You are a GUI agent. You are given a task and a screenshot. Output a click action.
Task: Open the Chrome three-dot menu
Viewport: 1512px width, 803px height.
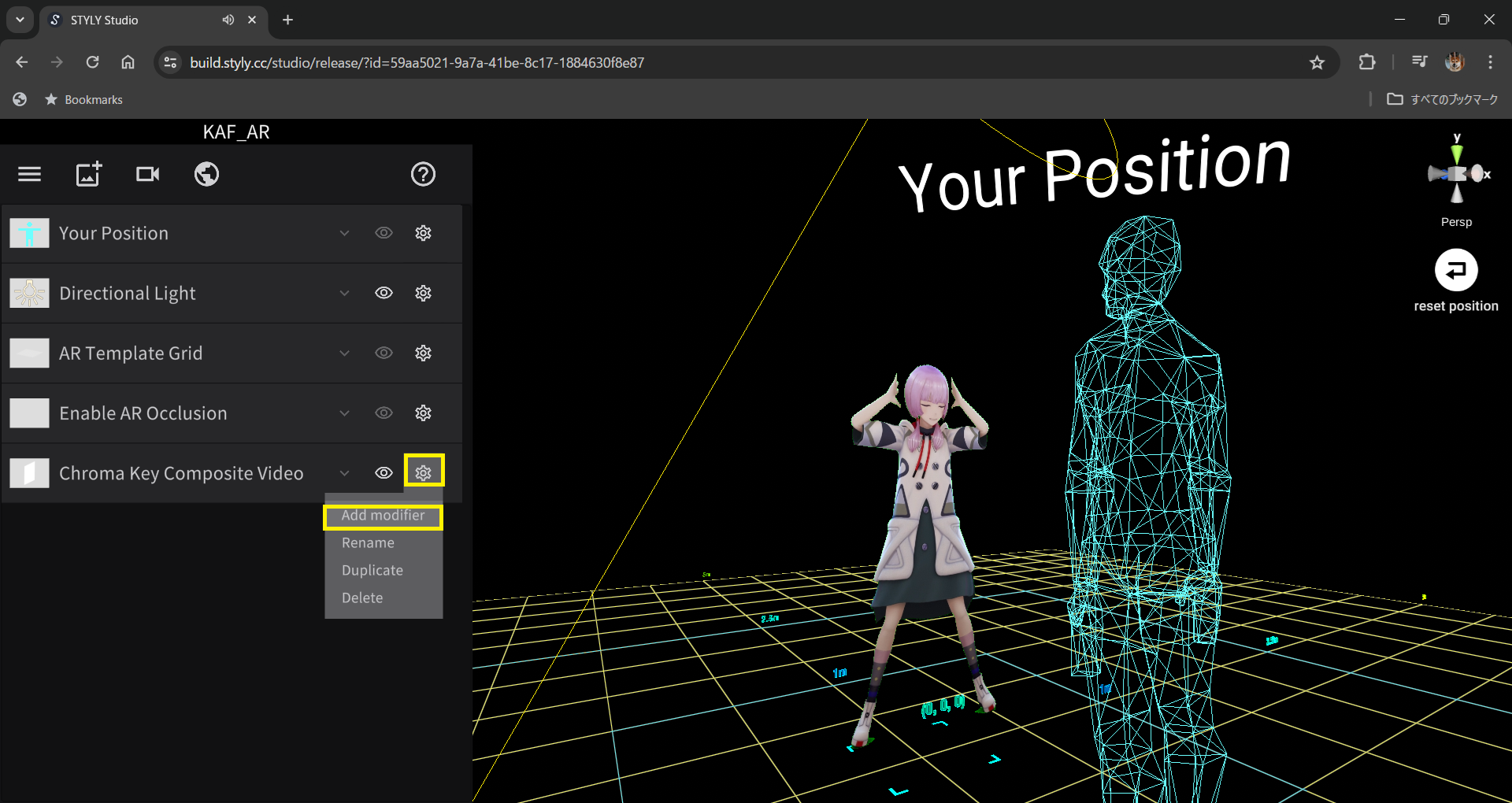click(x=1490, y=62)
